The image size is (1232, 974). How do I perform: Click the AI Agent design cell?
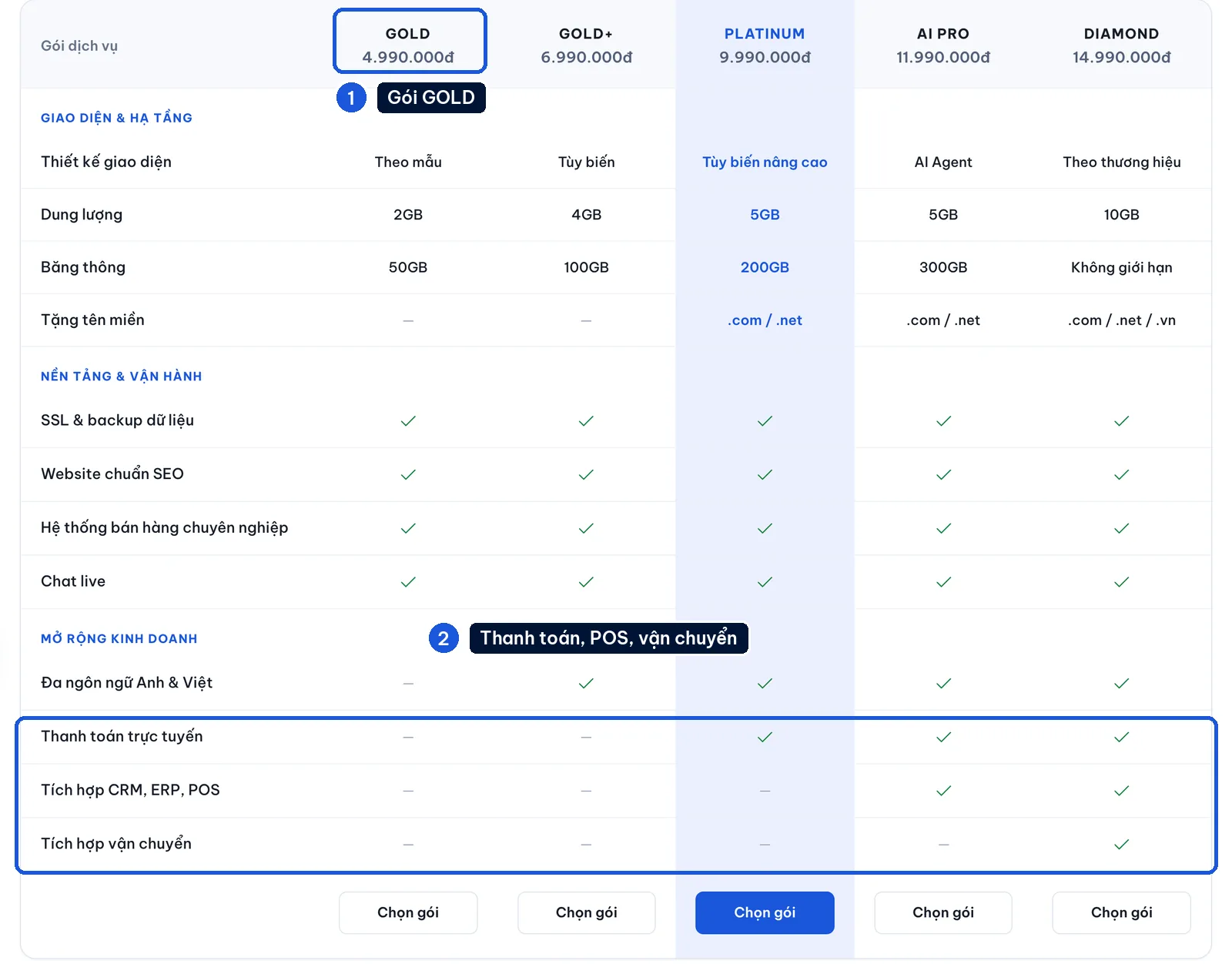click(x=943, y=162)
